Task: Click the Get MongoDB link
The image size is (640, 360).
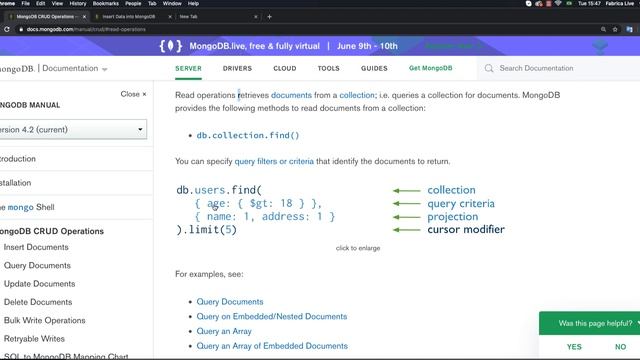Action: coord(431,68)
